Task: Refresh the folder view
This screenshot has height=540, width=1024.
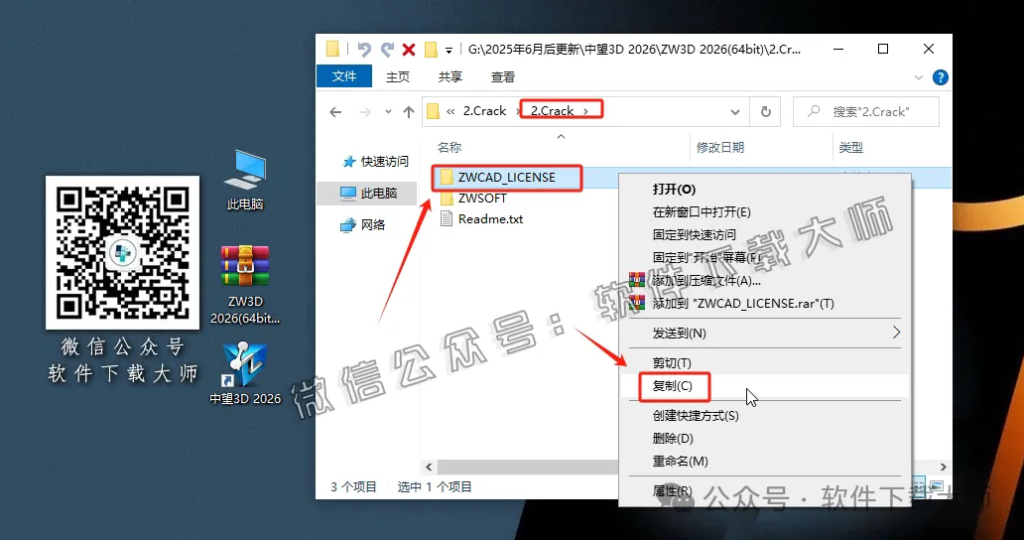Action: [765, 112]
